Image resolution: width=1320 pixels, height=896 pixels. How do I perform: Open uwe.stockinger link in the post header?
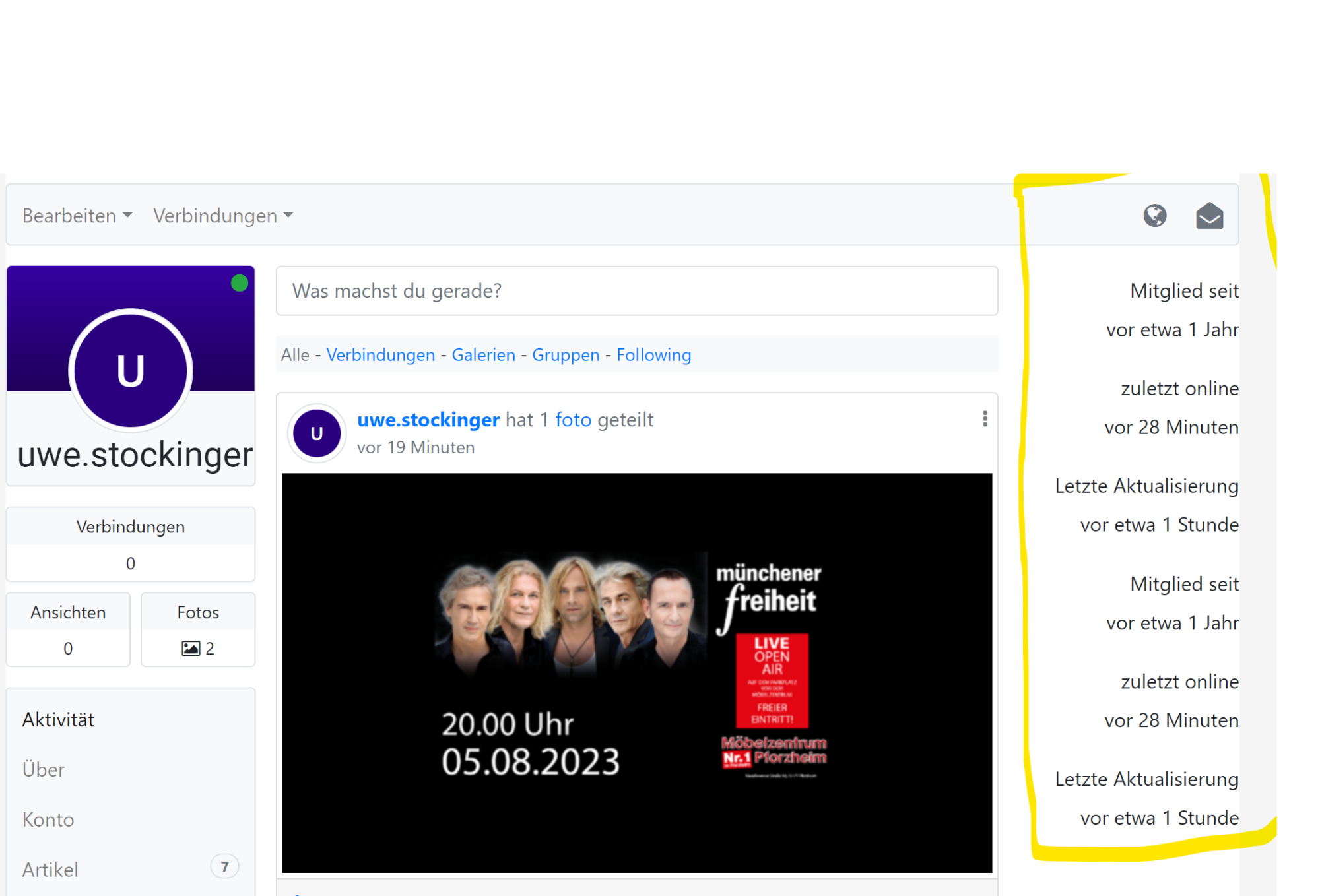[x=428, y=420]
